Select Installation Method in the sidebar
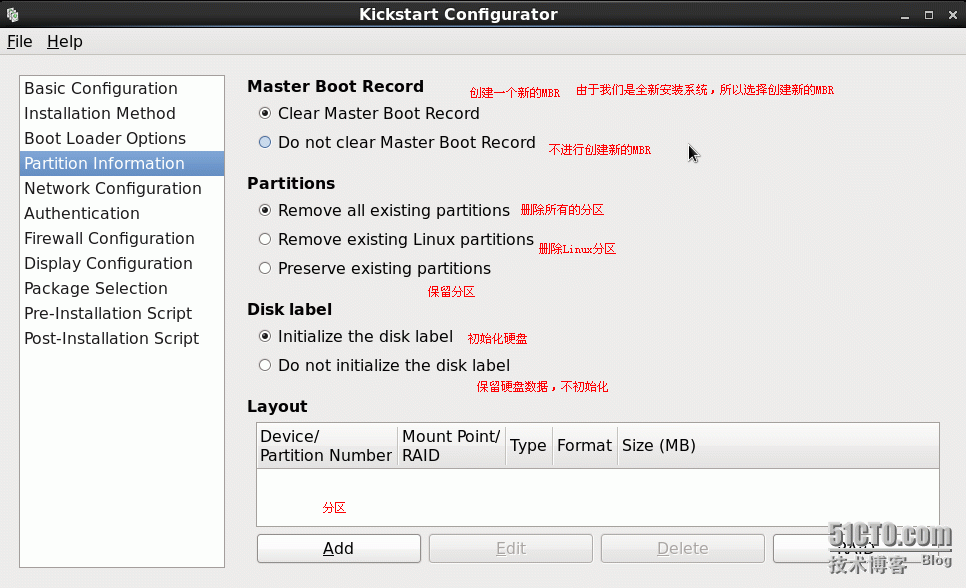This screenshot has width=966, height=588. [x=122, y=114]
